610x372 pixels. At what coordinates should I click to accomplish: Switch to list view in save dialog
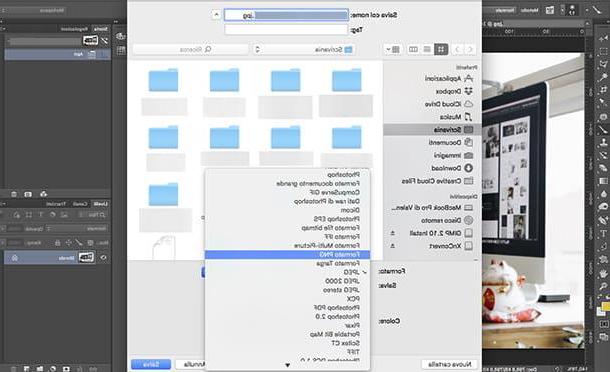427,49
